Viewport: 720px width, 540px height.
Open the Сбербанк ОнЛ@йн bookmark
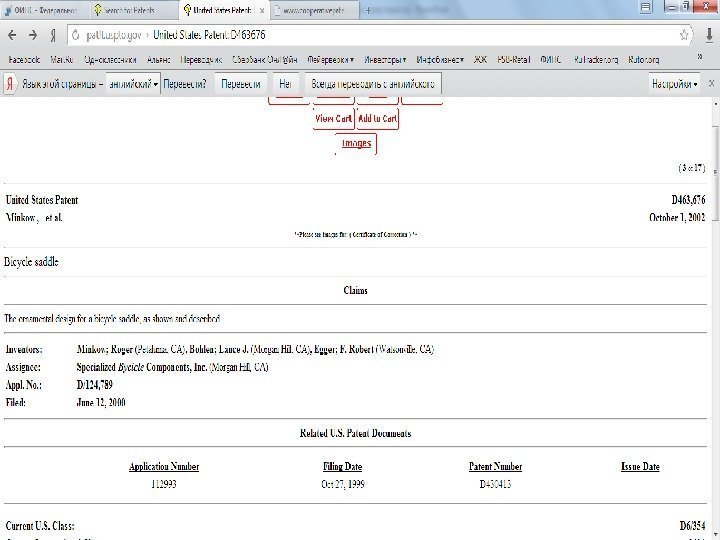pyautogui.click(x=264, y=59)
